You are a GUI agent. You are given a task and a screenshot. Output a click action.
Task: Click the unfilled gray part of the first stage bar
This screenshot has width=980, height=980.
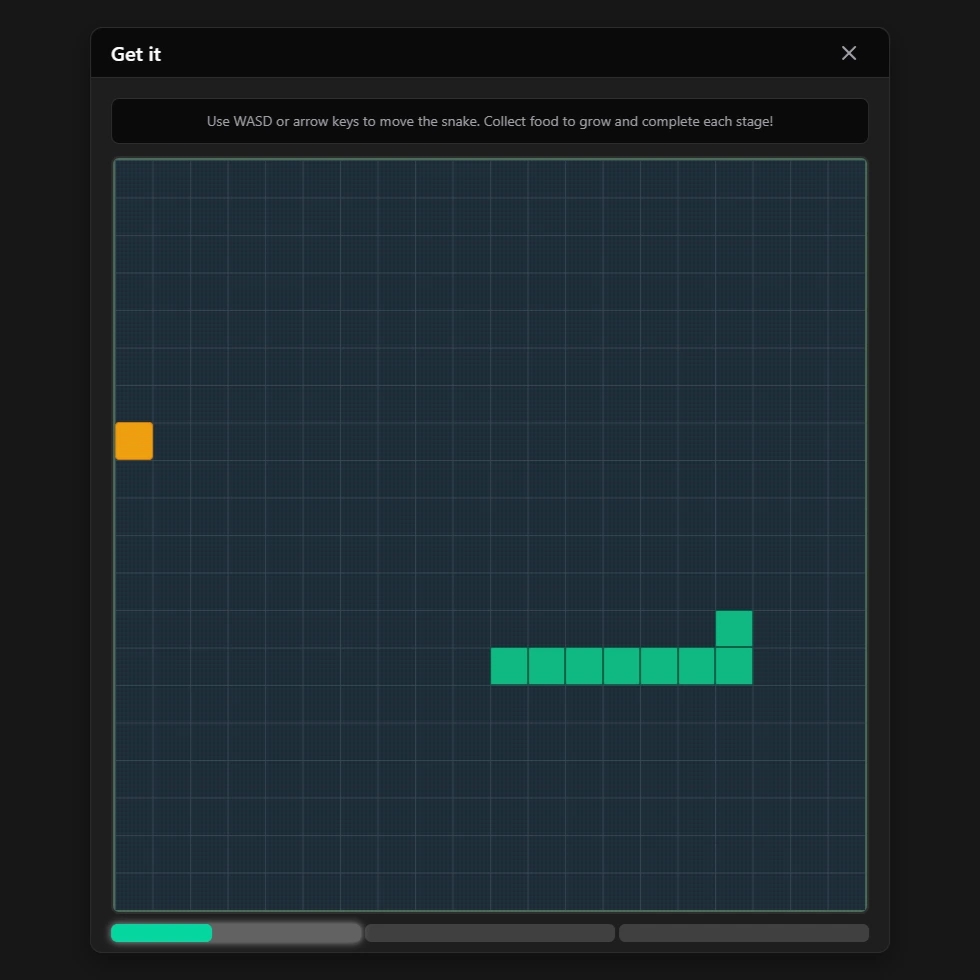tap(286, 933)
